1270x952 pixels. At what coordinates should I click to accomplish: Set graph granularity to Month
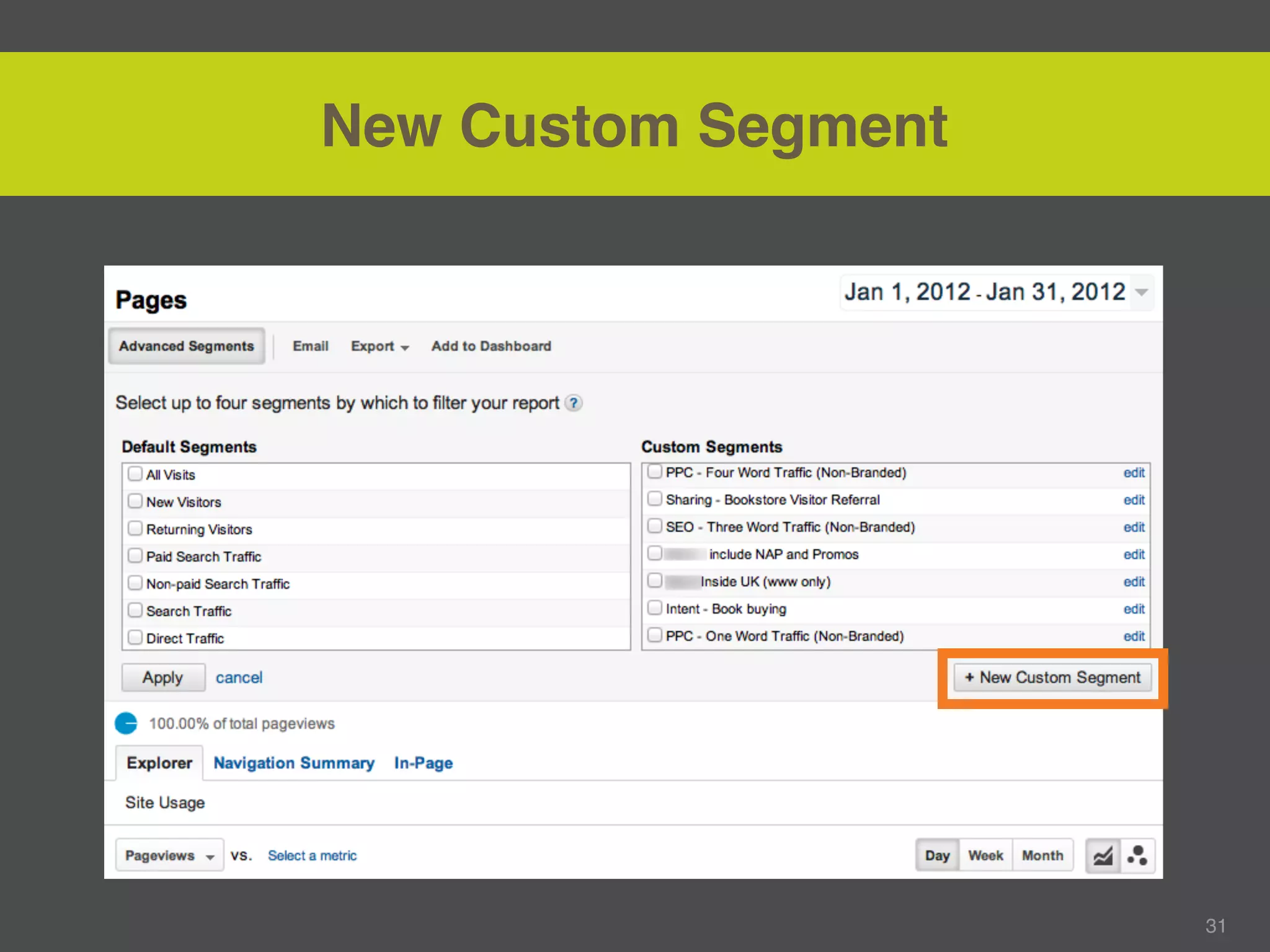pos(1043,855)
